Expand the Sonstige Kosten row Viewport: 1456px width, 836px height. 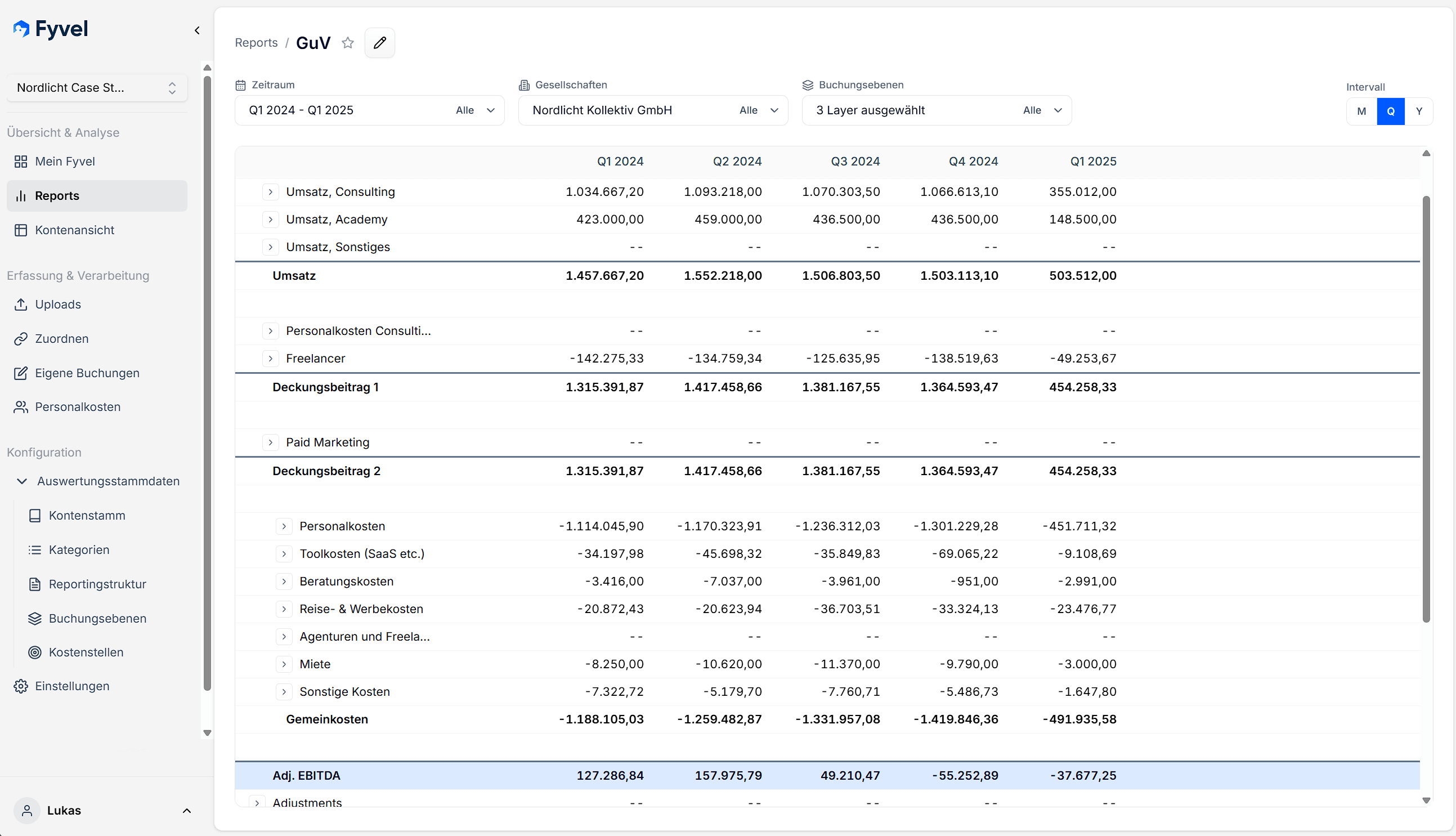click(x=284, y=691)
